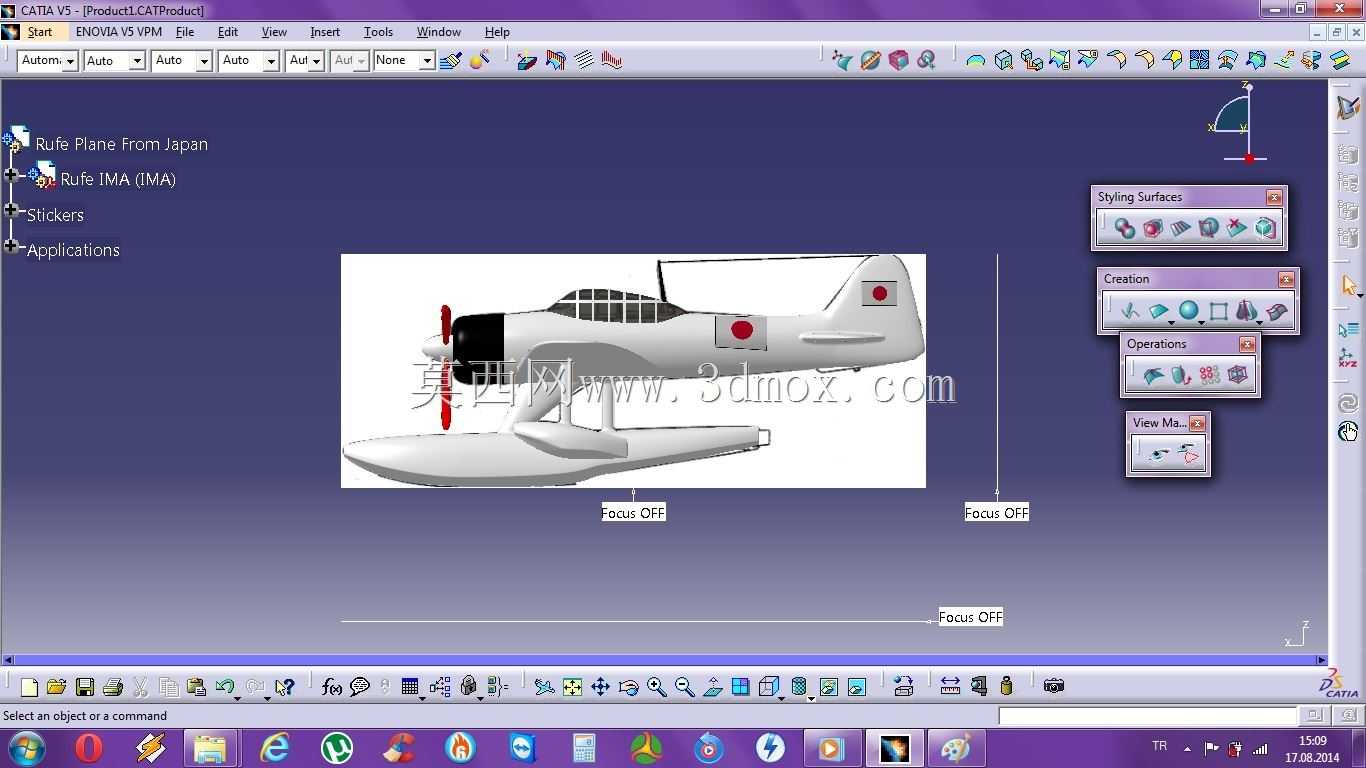Click the horizontal scrollbar below the viewport
This screenshot has width=1366, height=768.
[663, 660]
